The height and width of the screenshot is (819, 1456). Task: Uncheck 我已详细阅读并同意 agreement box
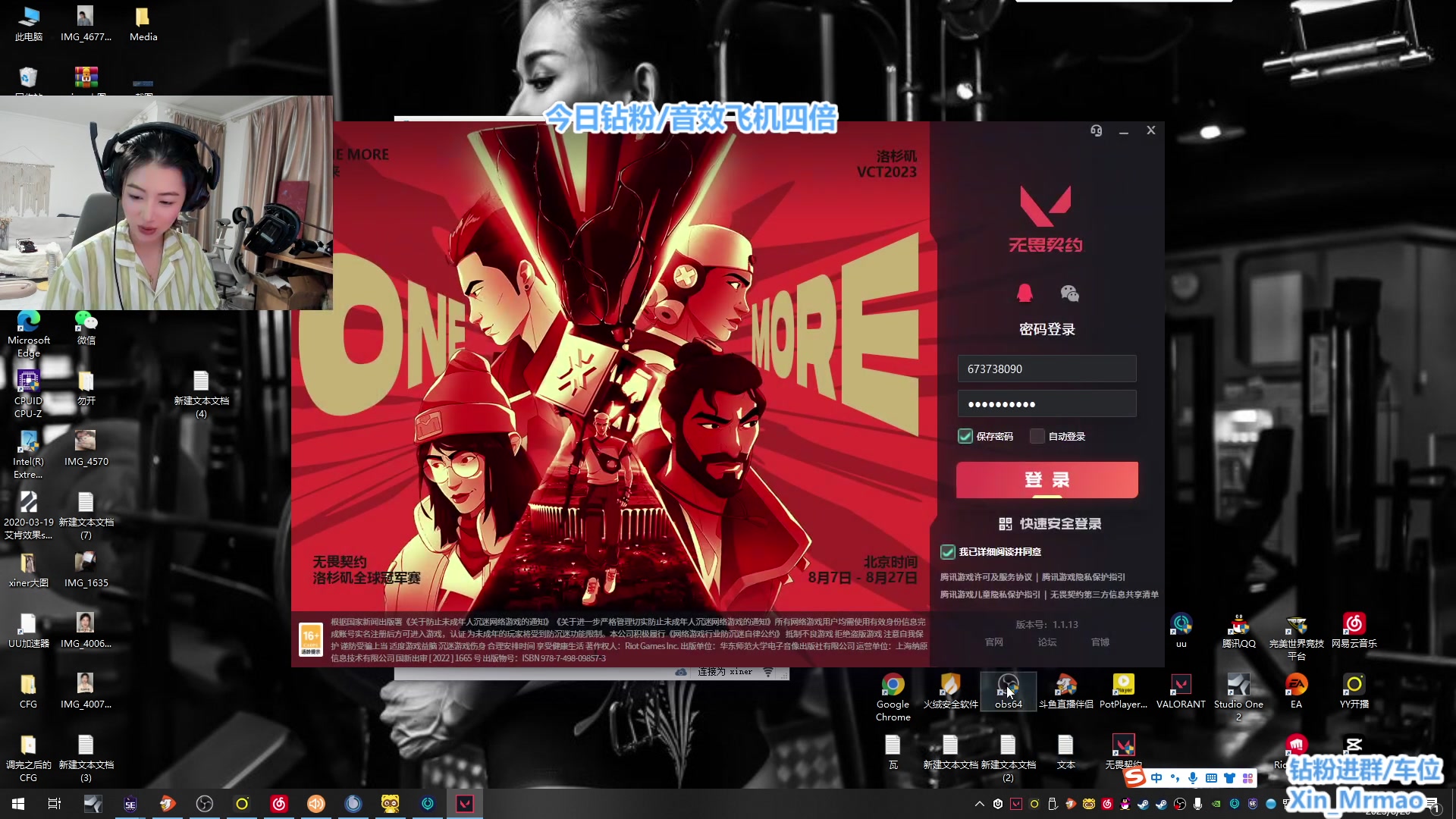tap(948, 551)
